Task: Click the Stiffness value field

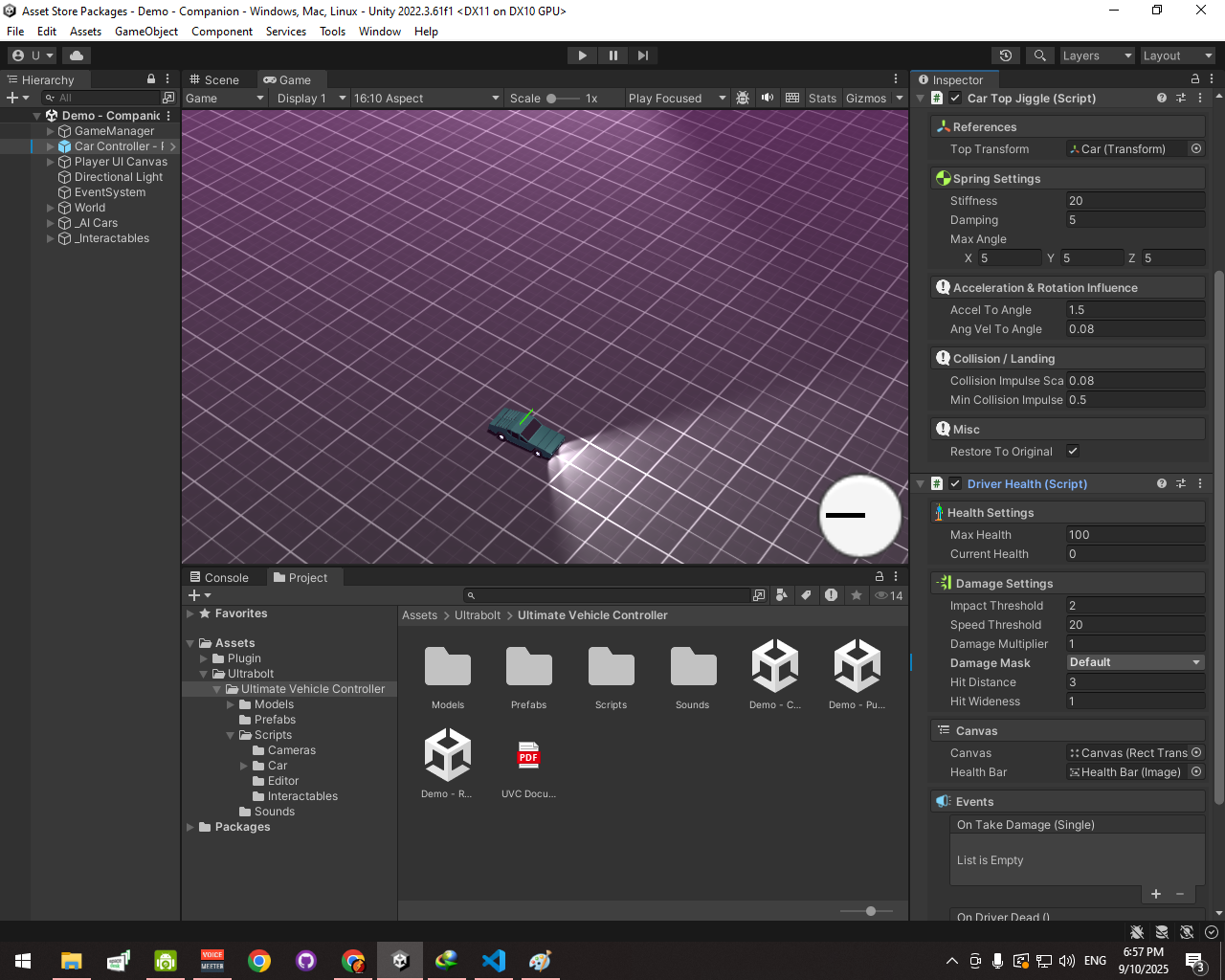Action: click(x=1135, y=200)
